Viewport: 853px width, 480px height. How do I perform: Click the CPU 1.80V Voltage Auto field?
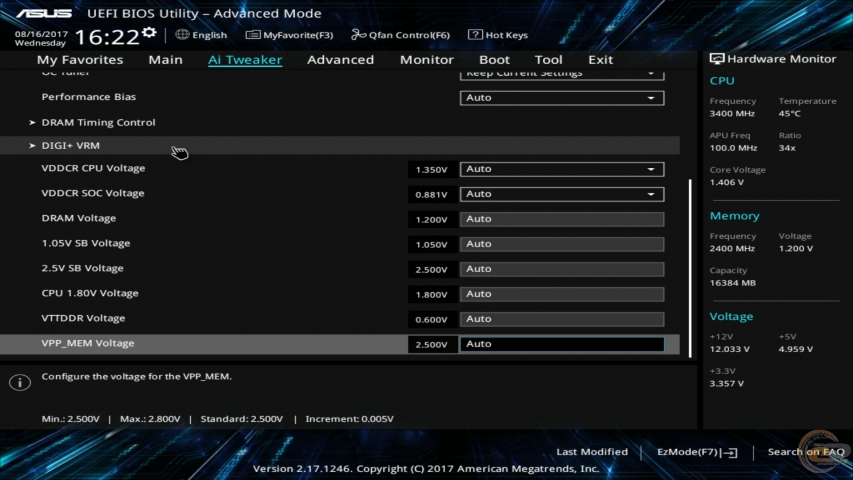point(562,294)
